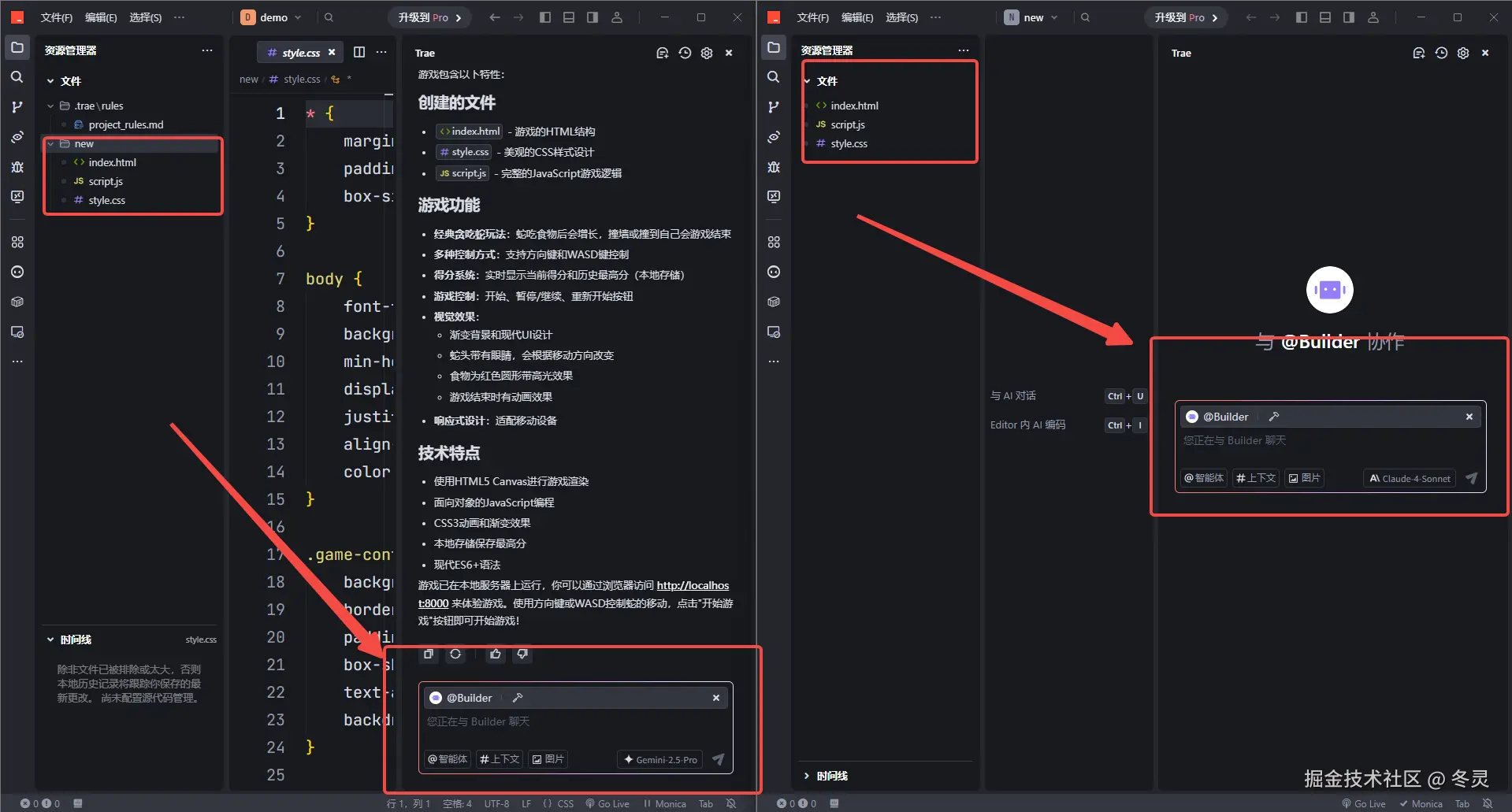Open Remote Explorer monitor icon in demo window
This screenshot has width=1512, height=812.
tap(17, 197)
